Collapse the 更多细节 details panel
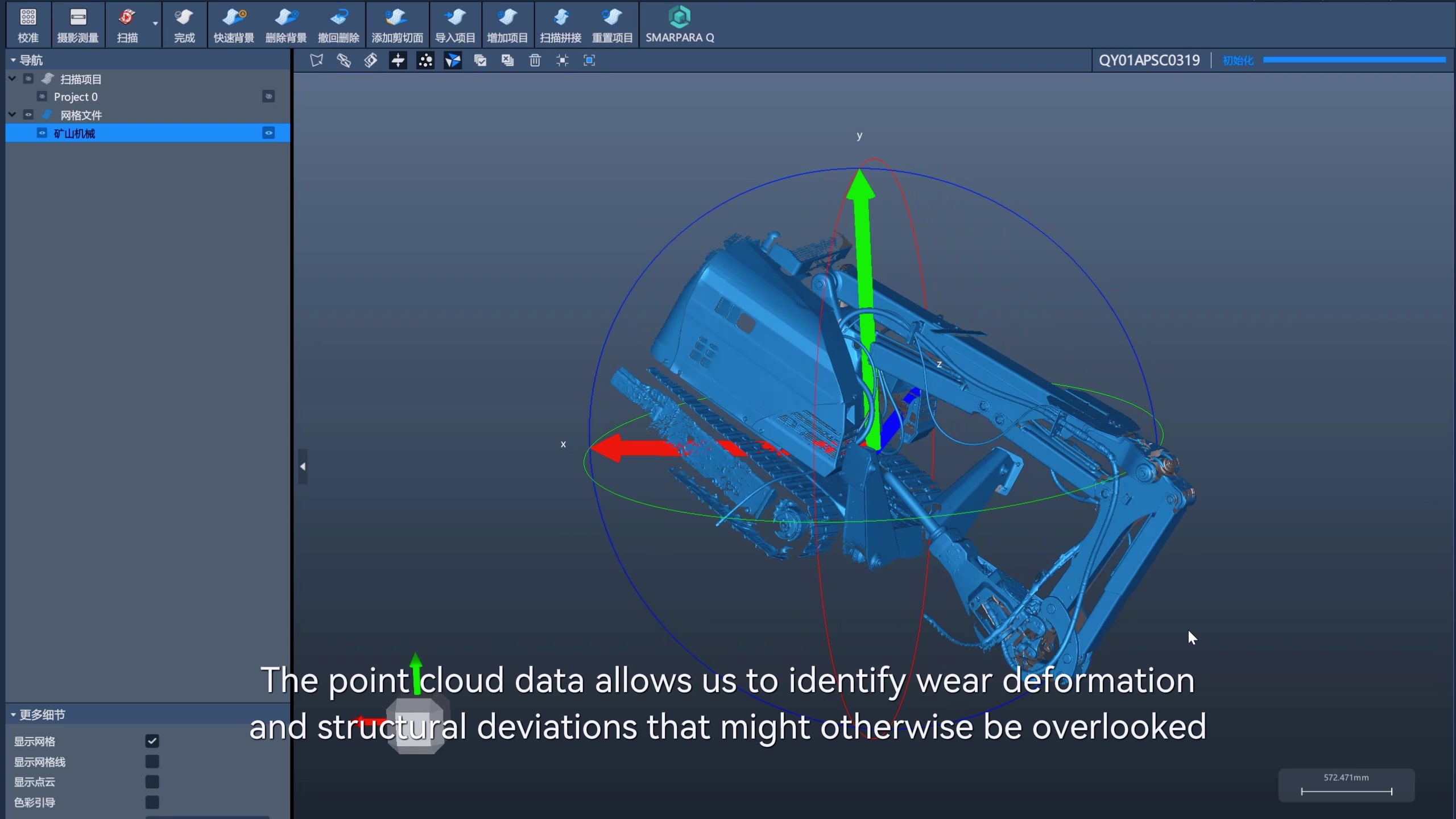 click(13, 715)
